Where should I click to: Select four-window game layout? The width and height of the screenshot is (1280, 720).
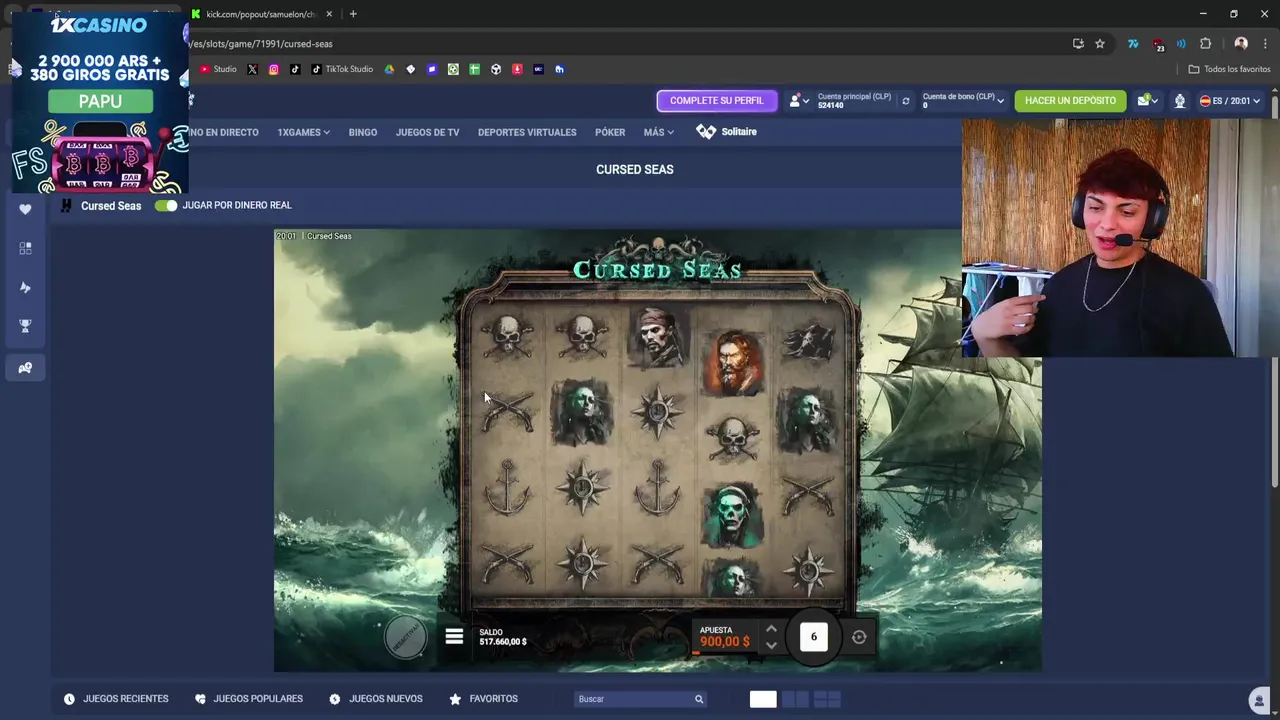point(828,699)
